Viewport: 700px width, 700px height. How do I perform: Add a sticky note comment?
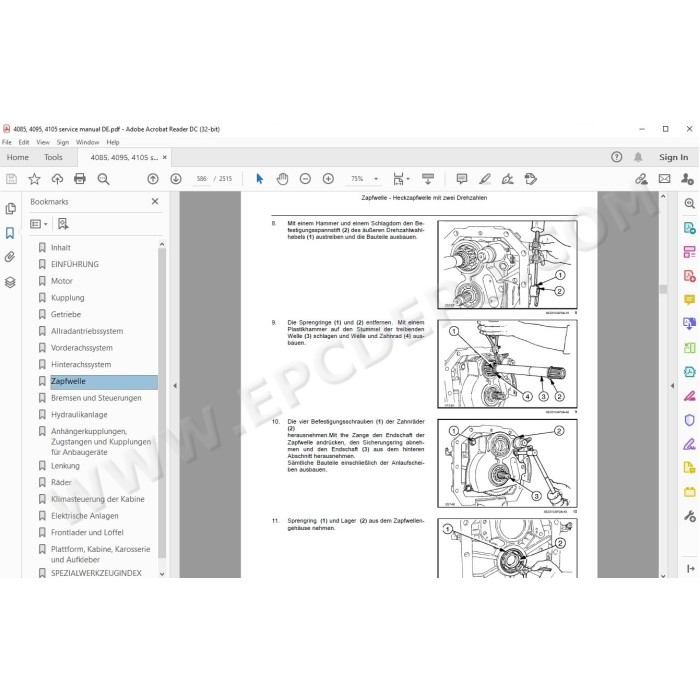[x=462, y=179]
